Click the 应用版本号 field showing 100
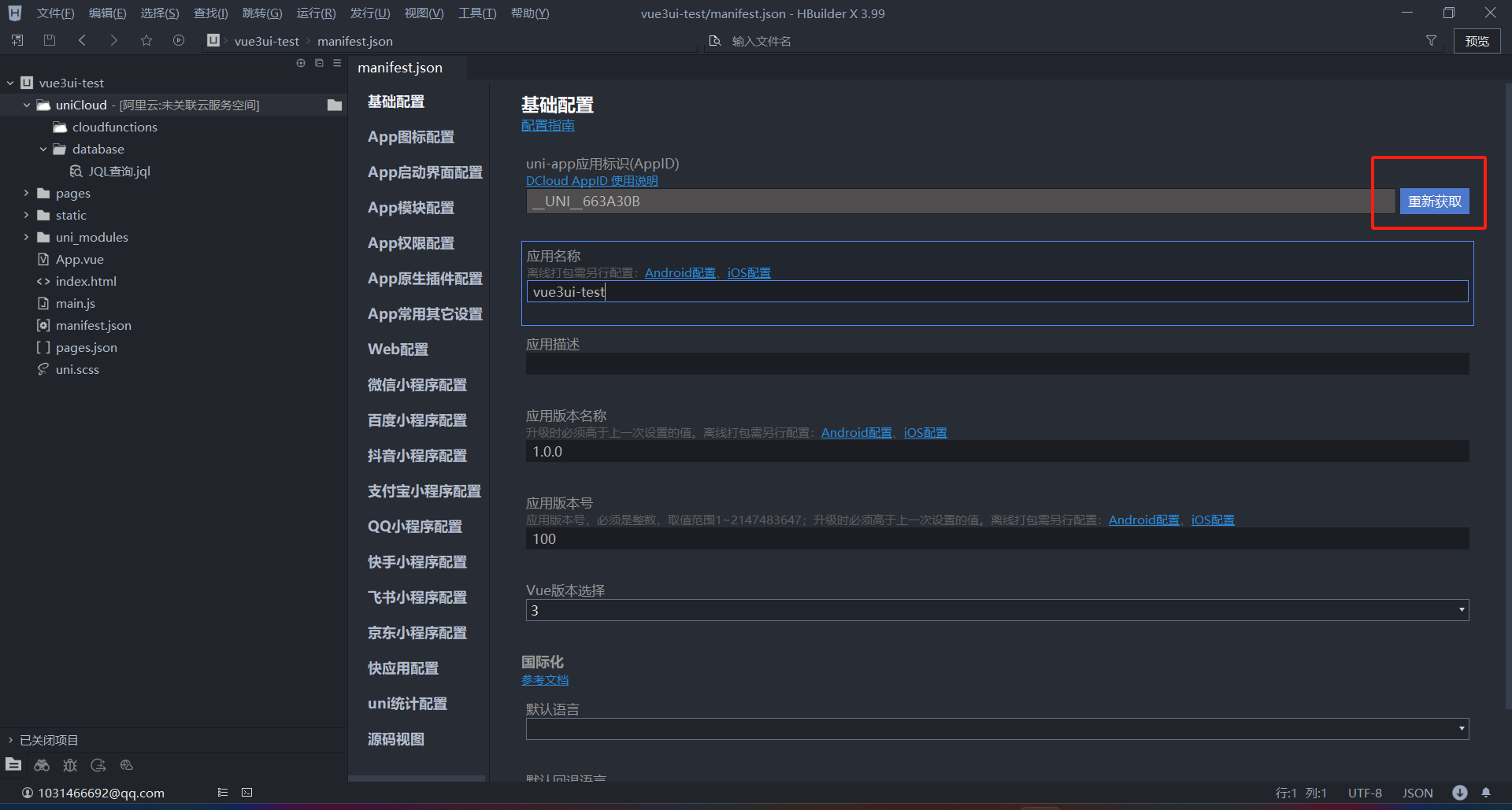 click(x=997, y=538)
